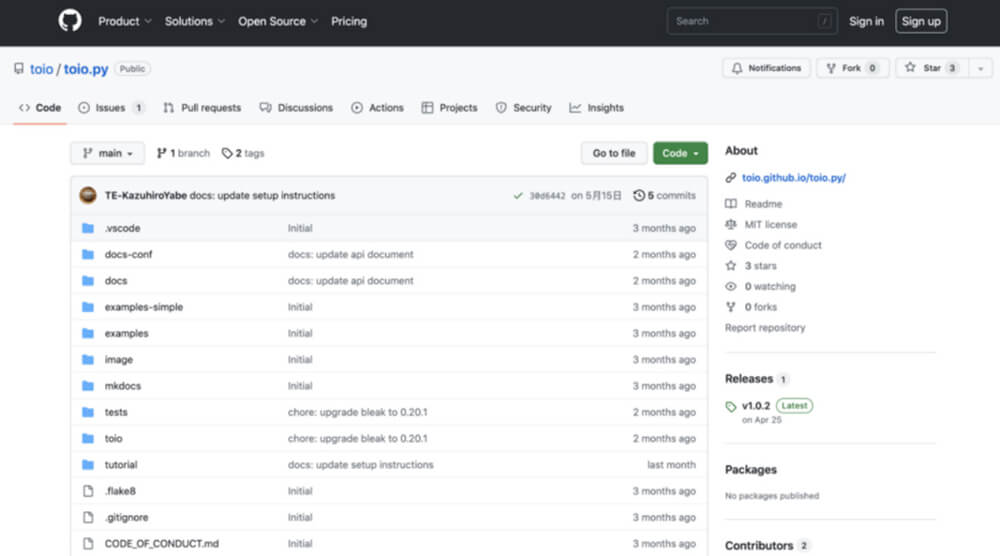The image size is (1000, 556).
Task: Click the GitHub logo icon
Action: click(70, 21)
